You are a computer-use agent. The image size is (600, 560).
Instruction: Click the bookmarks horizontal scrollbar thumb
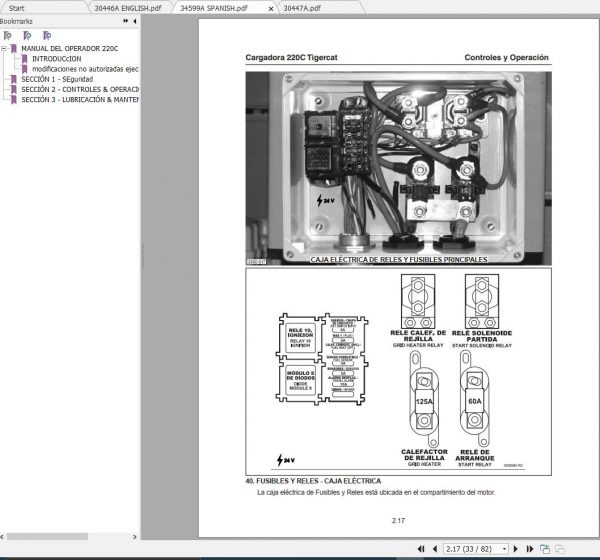point(47,537)
